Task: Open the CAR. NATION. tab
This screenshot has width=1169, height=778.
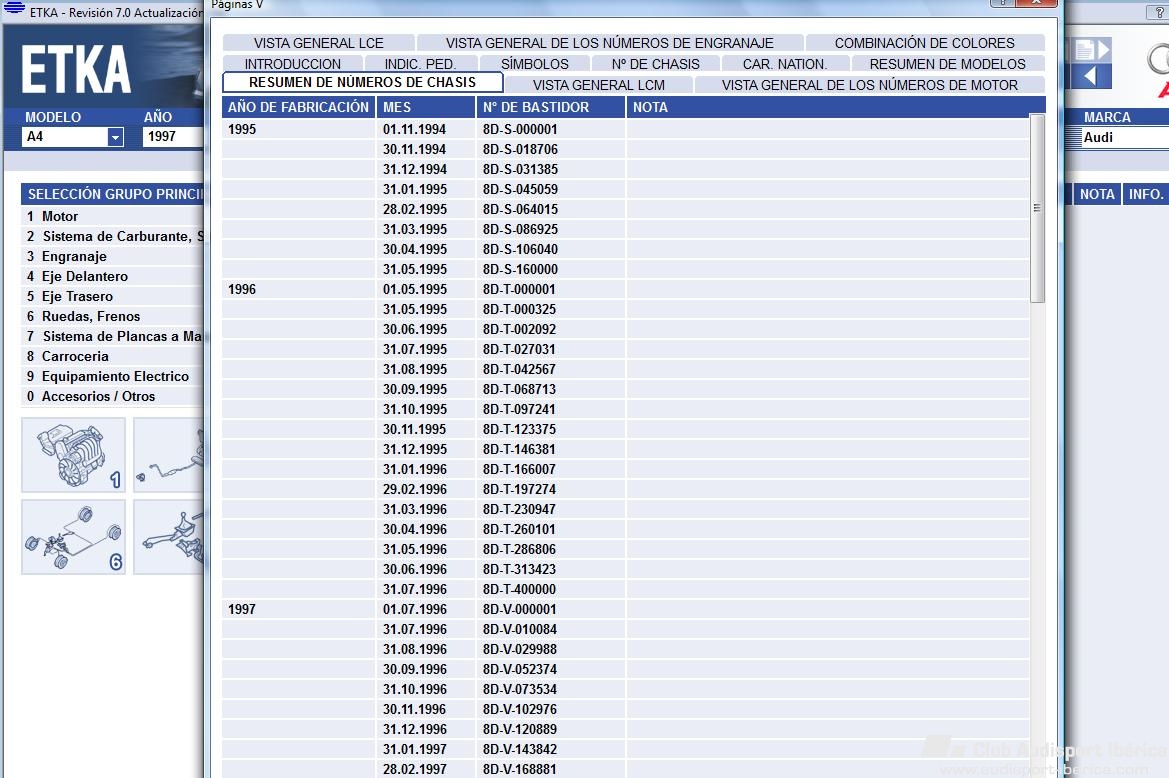Action: (785, 64)
